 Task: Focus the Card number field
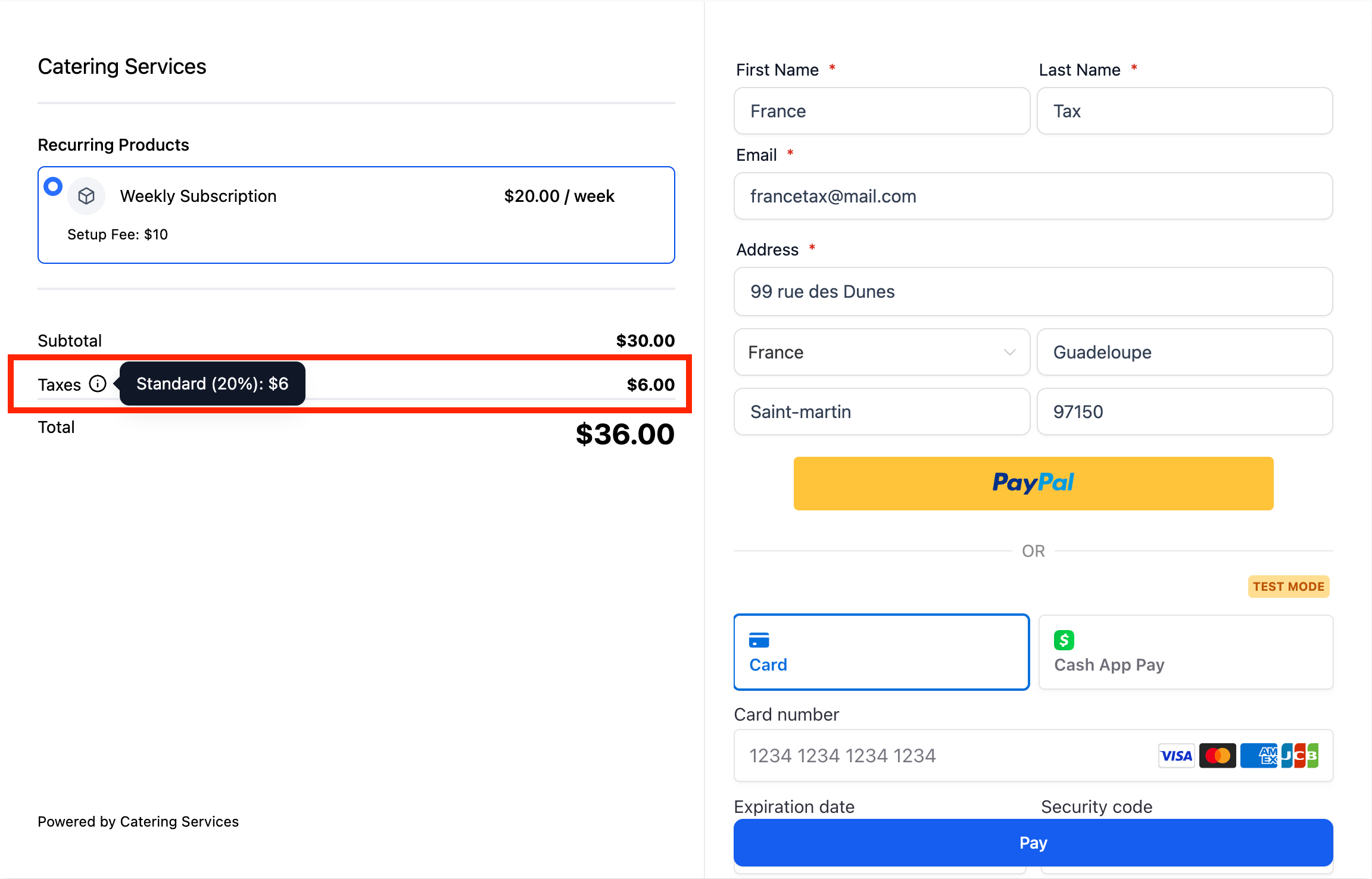1033,756
